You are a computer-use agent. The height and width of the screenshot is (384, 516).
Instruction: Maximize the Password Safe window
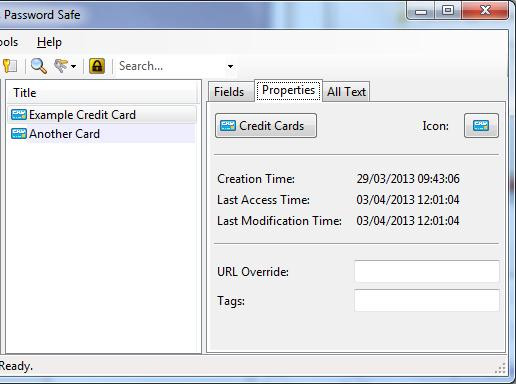[x=448, y=11]
